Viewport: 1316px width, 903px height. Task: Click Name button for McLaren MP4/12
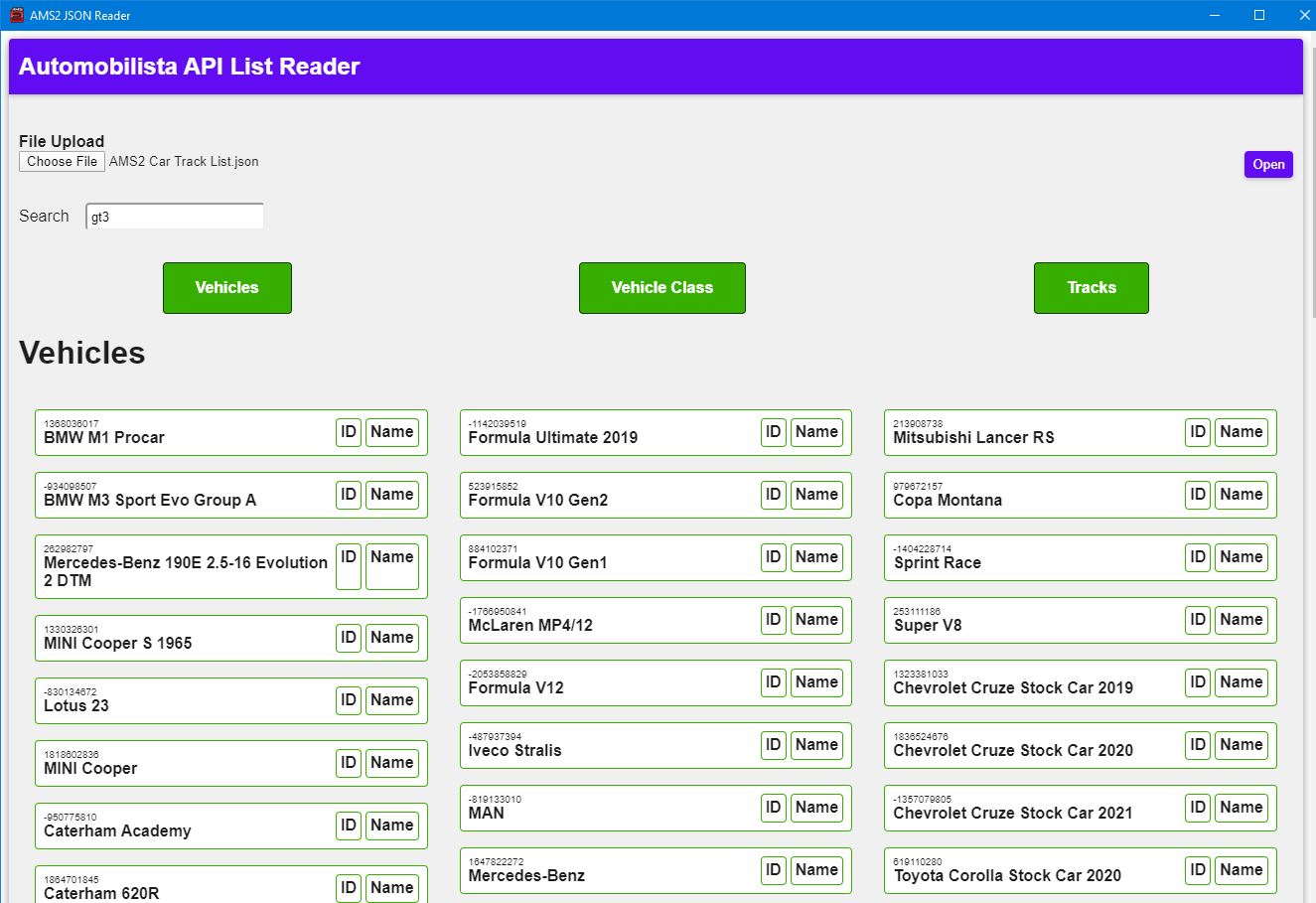tap(817, 620)
